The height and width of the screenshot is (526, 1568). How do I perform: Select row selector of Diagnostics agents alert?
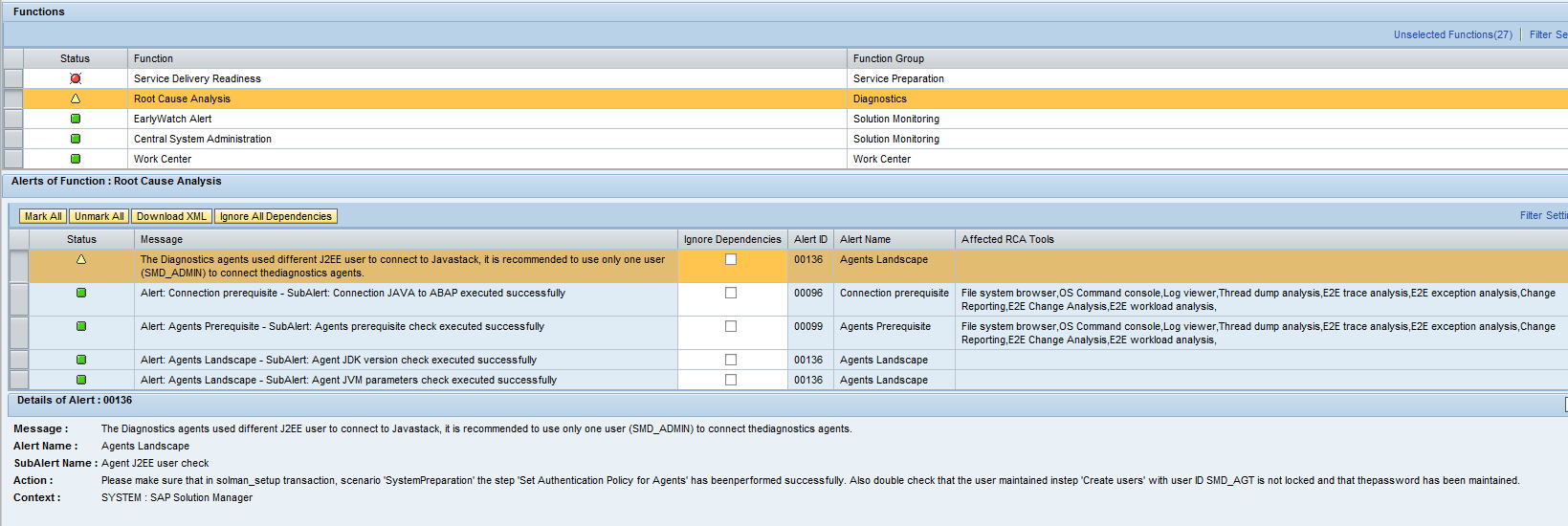[x=19, y=266]
